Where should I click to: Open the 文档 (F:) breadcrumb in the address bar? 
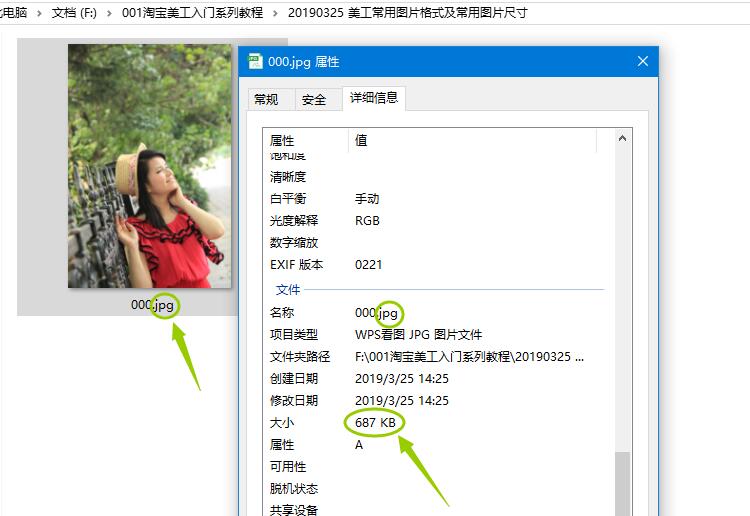point(74,13)
